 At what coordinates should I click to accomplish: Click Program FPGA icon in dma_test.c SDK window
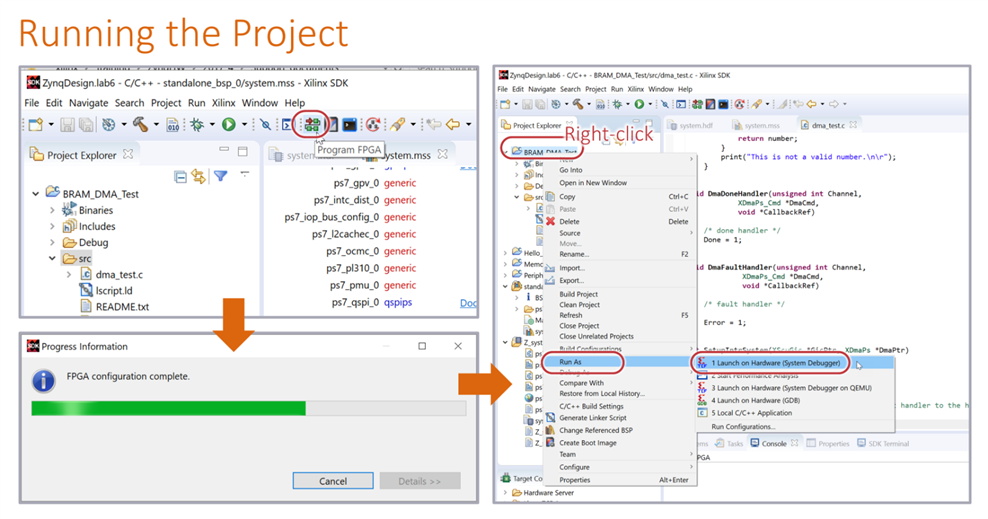pyautogui.click(x=697, y=104)
